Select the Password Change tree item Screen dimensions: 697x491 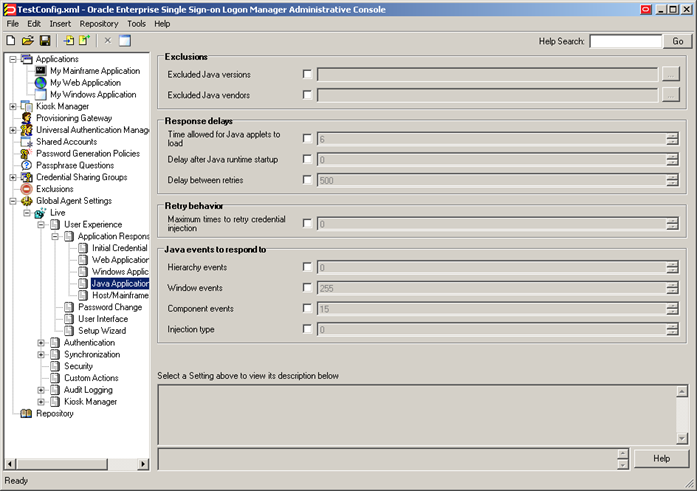(x=110, y=307)
